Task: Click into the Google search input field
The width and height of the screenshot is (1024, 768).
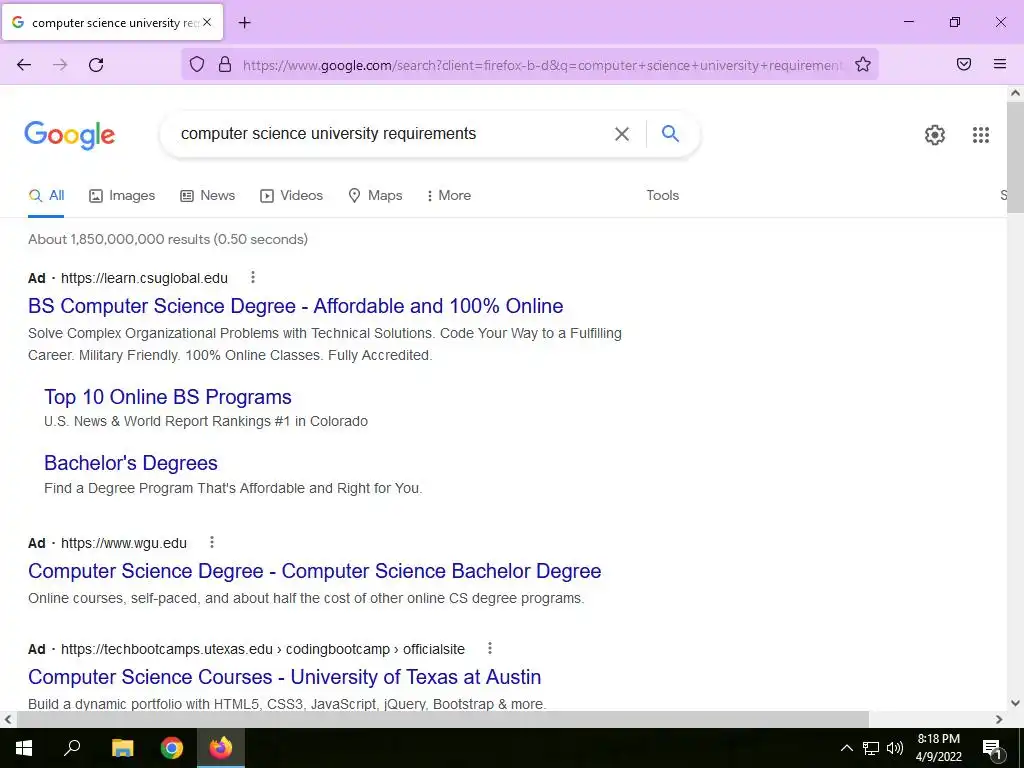Action: pos(392,134)
